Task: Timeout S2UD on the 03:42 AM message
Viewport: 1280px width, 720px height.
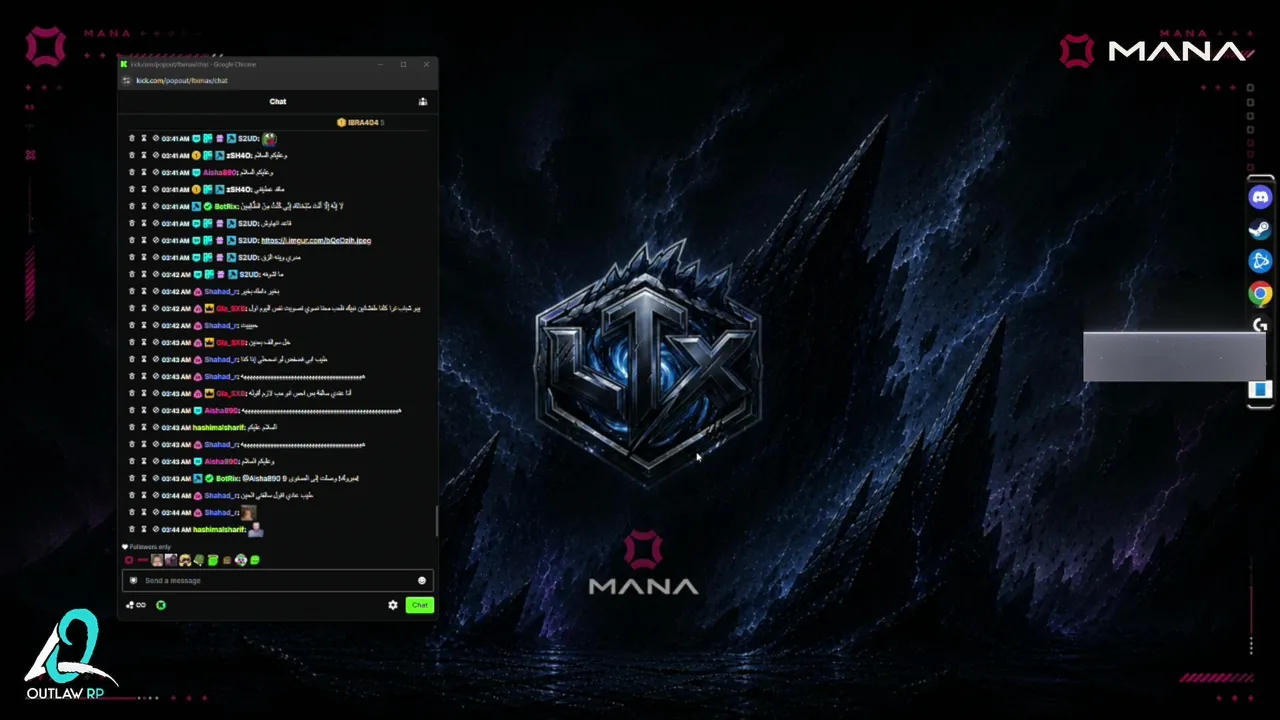Action: coord(144,274)
